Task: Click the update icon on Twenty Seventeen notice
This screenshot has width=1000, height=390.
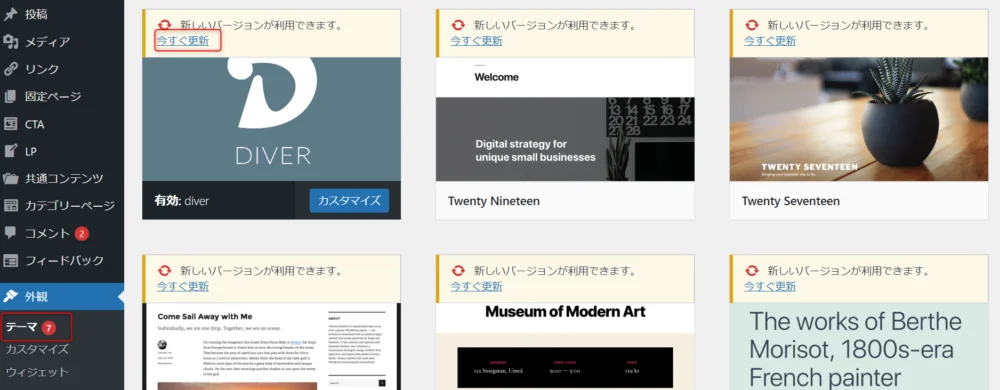Action: (751, 25)
